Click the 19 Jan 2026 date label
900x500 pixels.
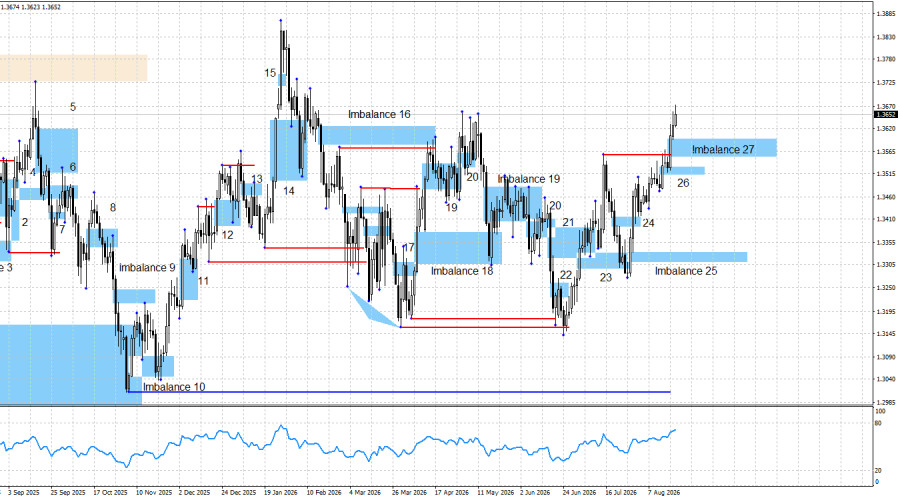281,493
